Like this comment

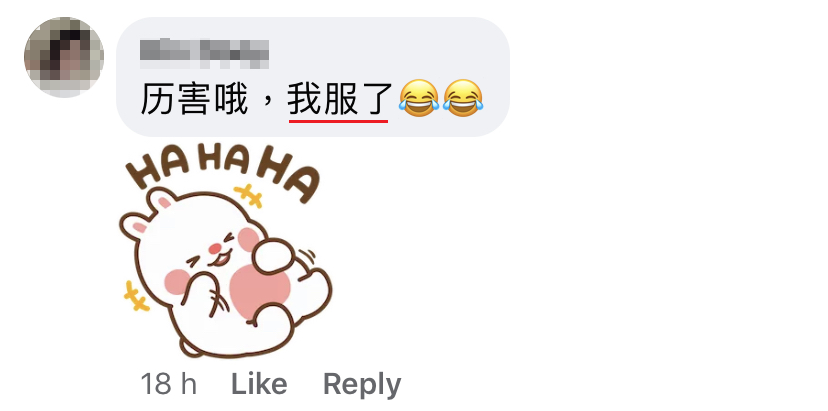click(259, 384)
